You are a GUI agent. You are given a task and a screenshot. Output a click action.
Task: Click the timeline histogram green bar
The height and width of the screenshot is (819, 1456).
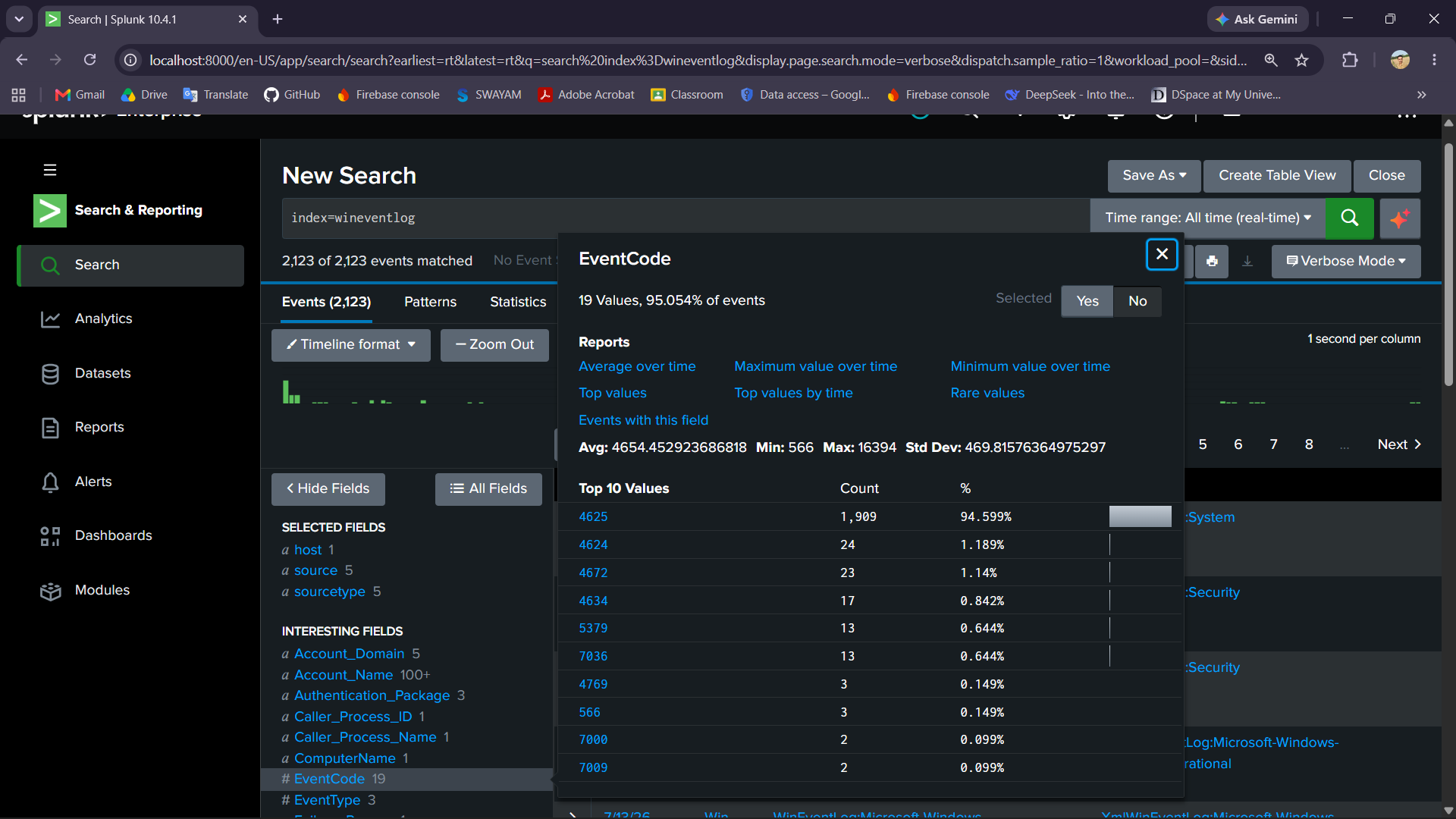pyautogui.click(x=286, y=391)
